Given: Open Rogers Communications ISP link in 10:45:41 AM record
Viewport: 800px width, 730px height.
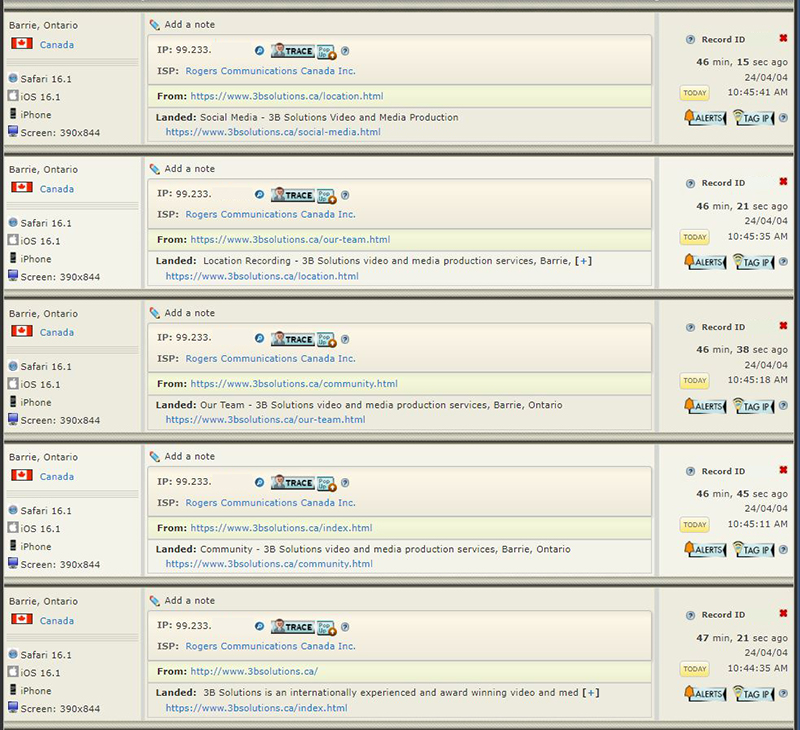Looking at the screenshot, I should [x=270, y=71].
